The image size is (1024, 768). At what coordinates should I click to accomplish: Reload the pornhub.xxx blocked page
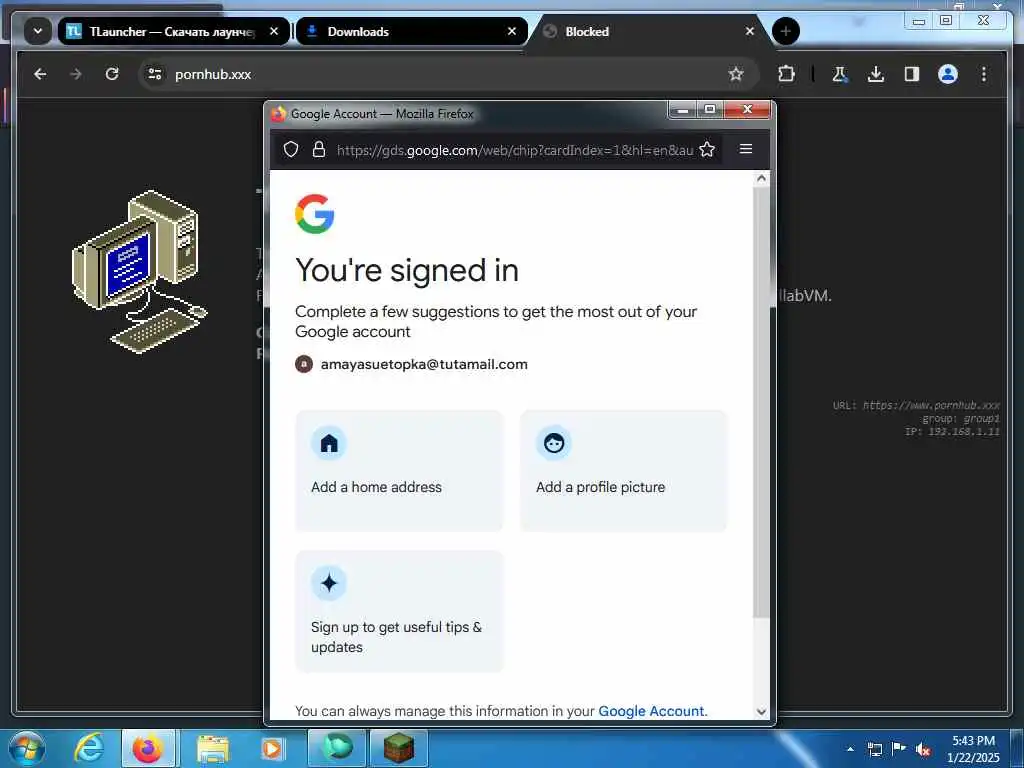tap(112, 74)
